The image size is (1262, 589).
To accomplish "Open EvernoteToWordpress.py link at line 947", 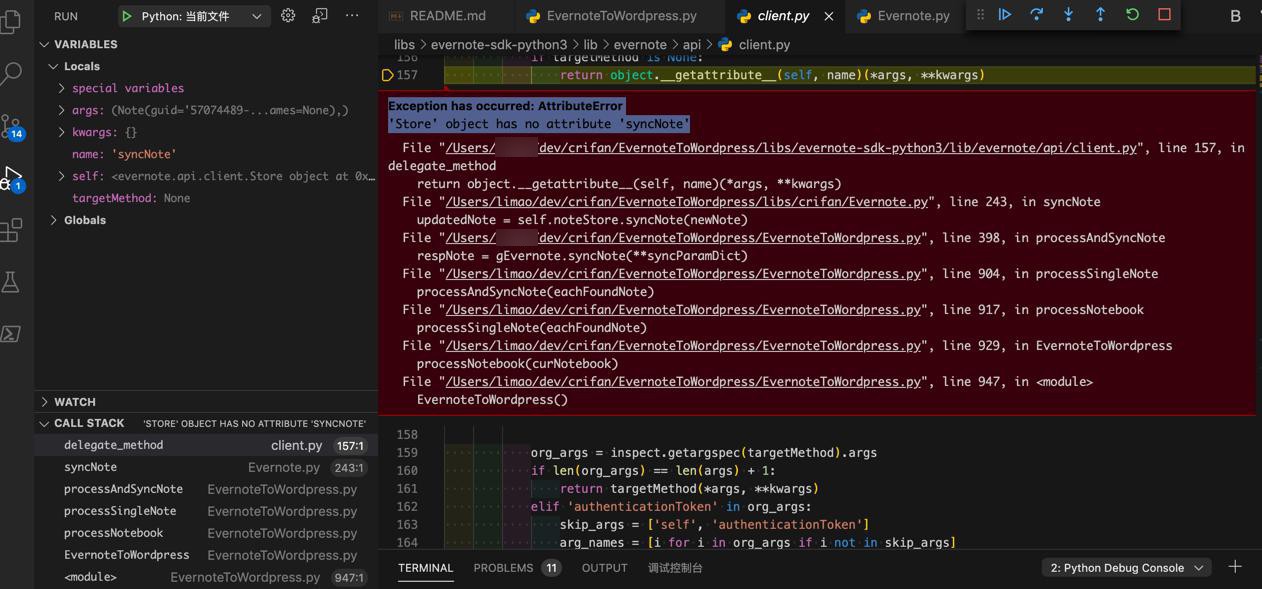I will 683,382.
